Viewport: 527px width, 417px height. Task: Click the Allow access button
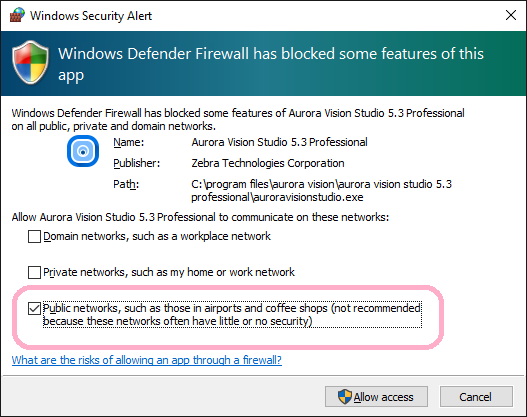376,397
